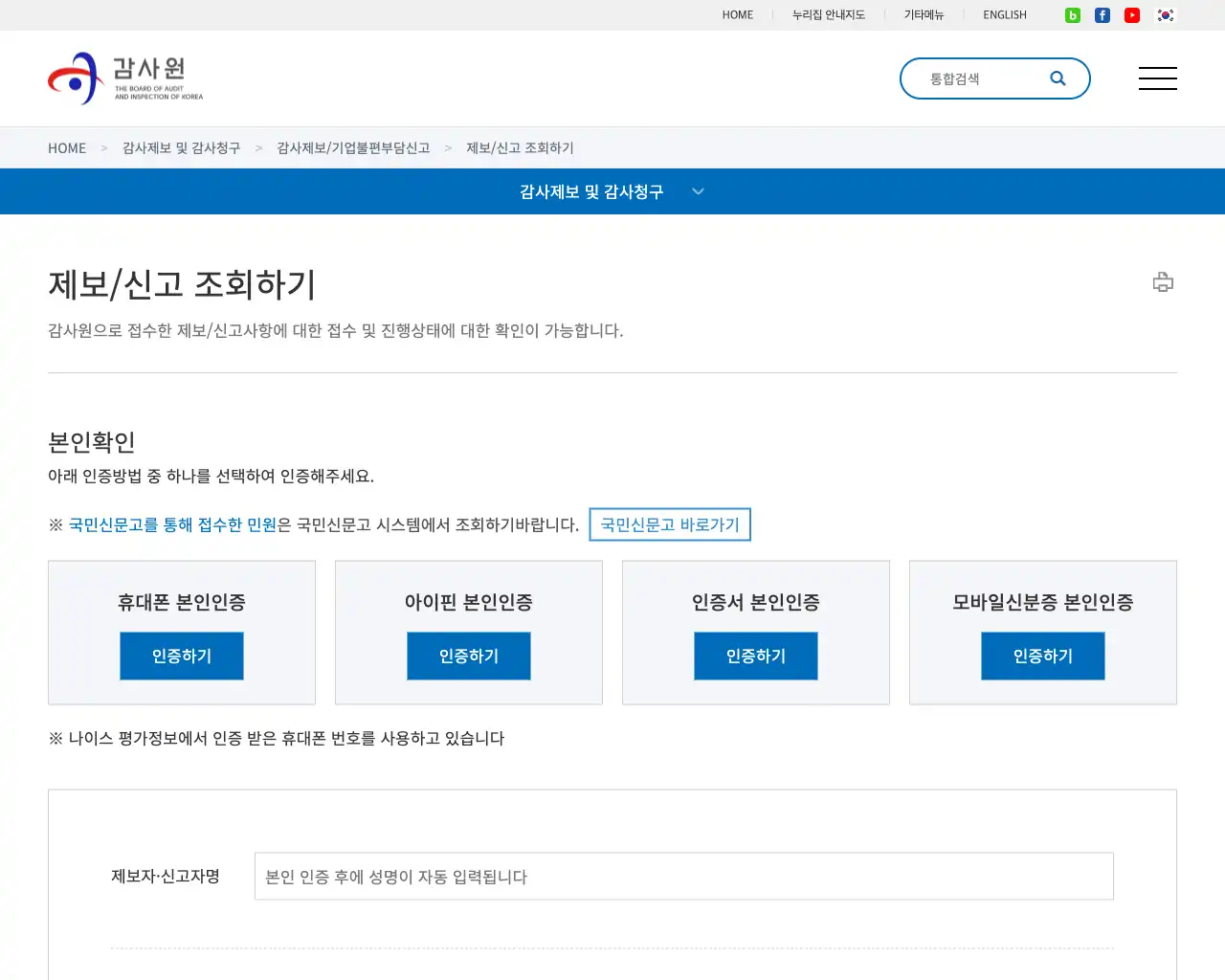Open the hamburger menu

click(x=1158, y=78)
